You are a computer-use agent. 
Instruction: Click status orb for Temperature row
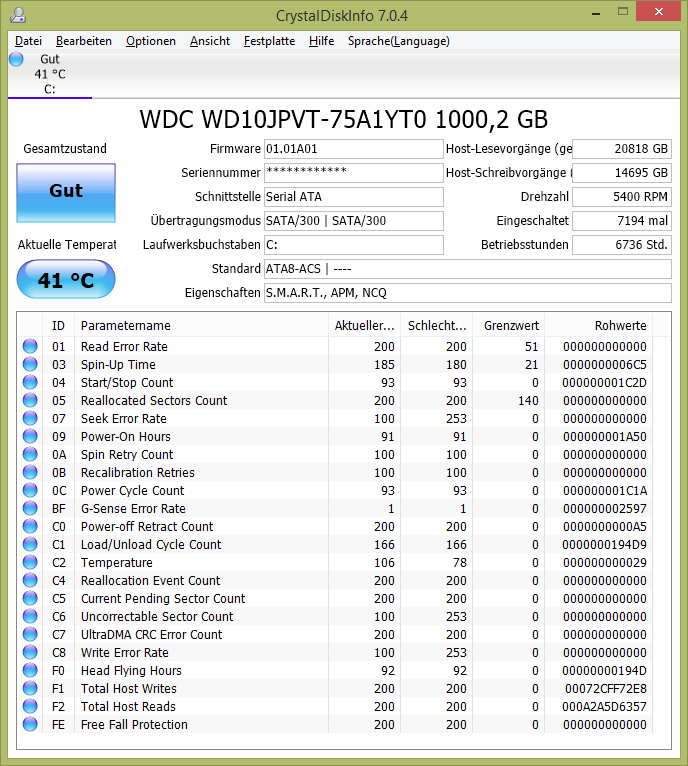pyautogui.click(x=30, y=562)
